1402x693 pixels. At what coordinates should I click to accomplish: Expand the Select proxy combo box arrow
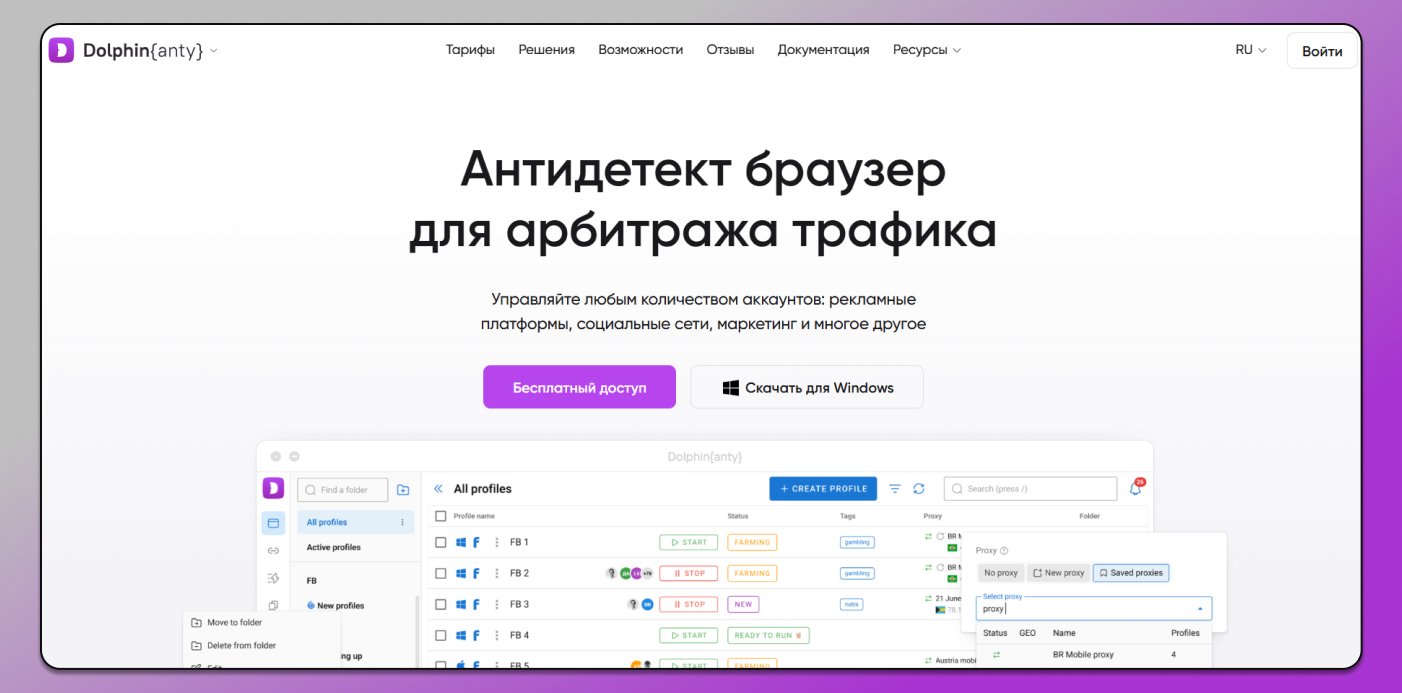tap(1200, 608)
